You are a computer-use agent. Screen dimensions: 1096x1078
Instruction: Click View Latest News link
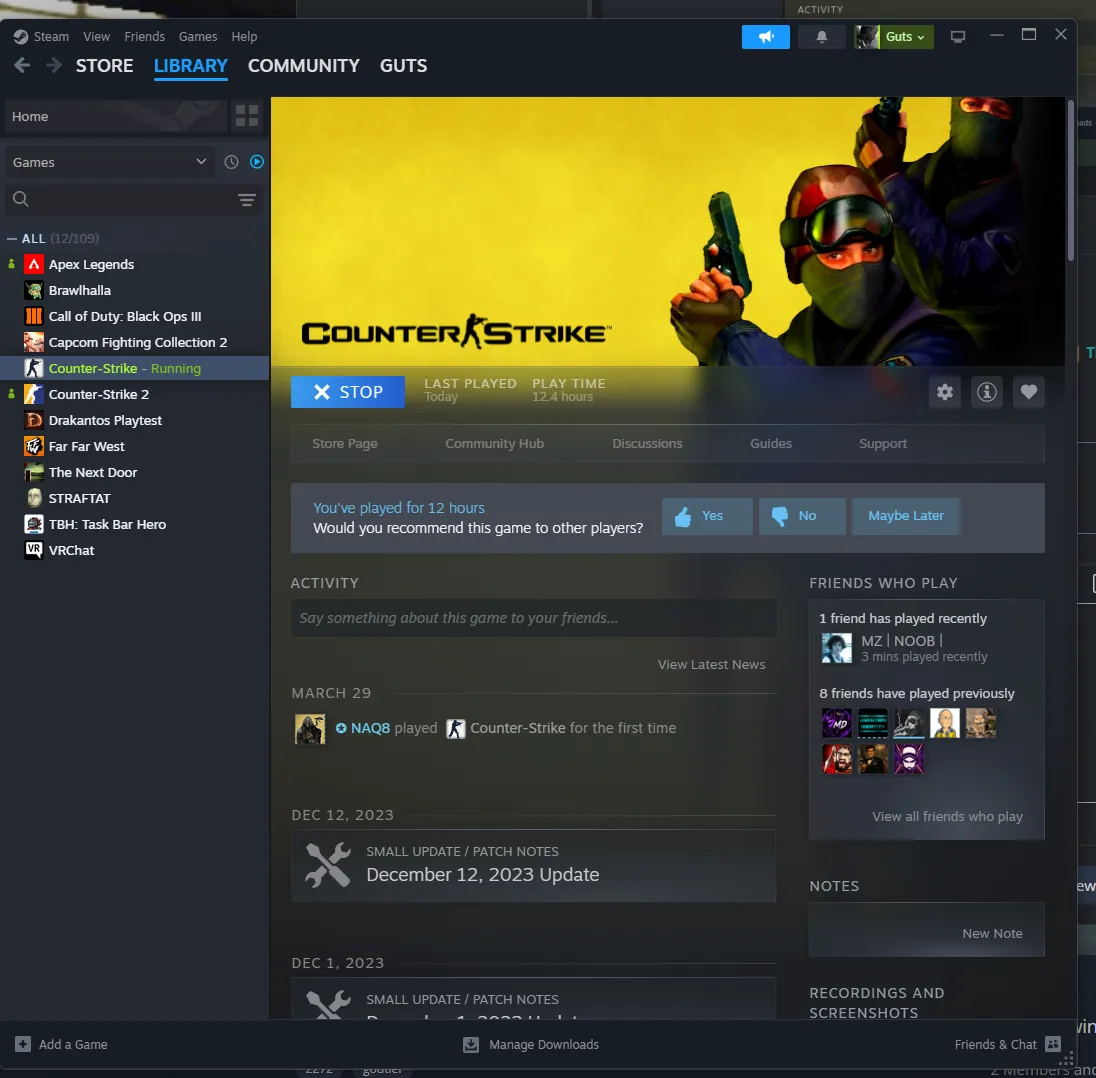click(x=711, y=664)
